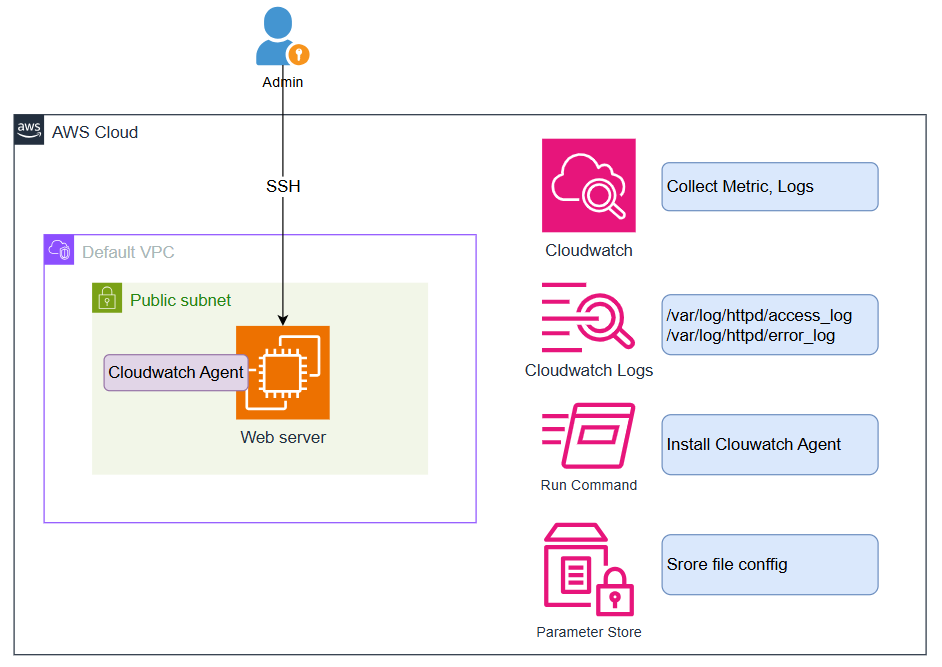Click the 'Install Clouwatch Agent' box
The width and height of the screenshot is (942, 667).
(x=769, y=445)
